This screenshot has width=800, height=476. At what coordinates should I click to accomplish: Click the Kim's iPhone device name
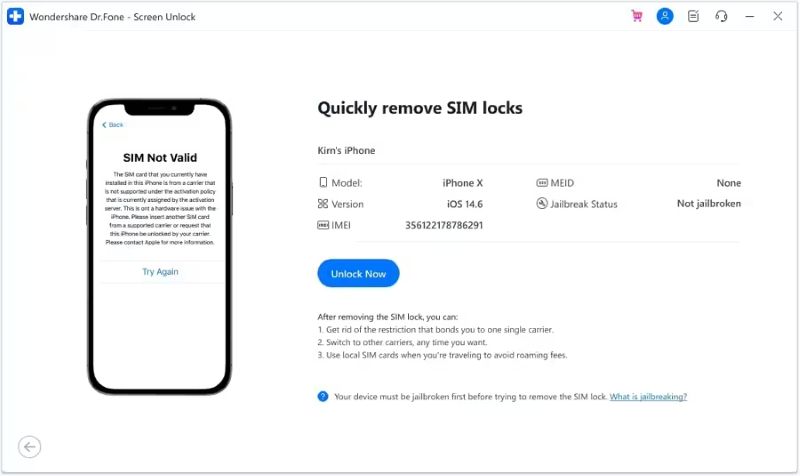click(x=346, y=151)
